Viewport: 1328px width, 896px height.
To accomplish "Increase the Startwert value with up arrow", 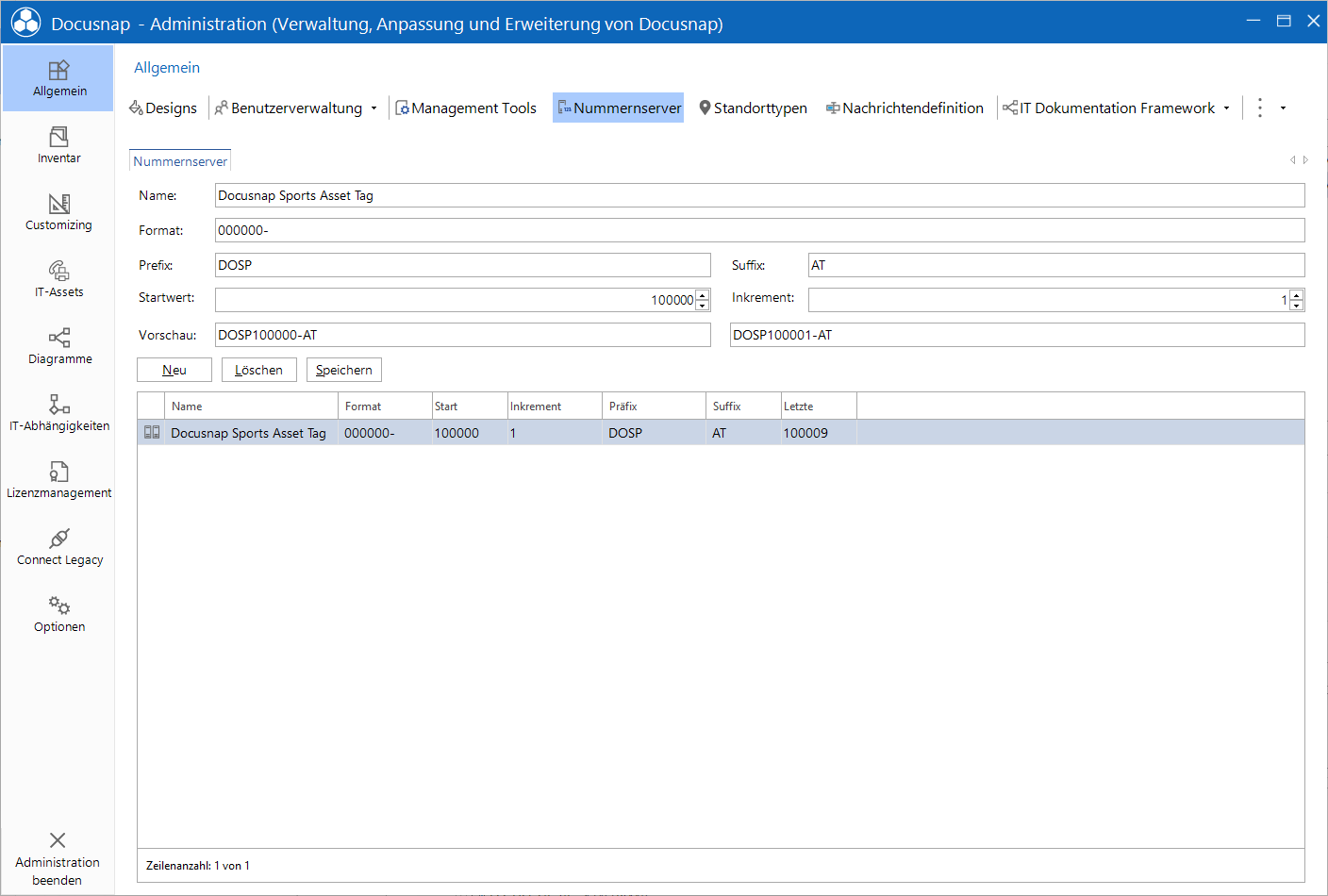I will (x=703, y=295).
